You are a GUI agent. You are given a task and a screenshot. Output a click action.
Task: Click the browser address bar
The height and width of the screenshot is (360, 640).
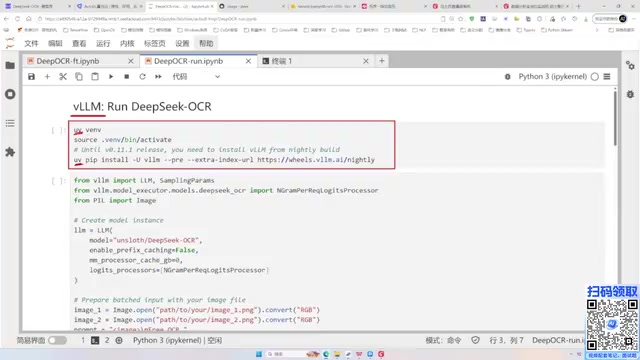click(237, 19)
